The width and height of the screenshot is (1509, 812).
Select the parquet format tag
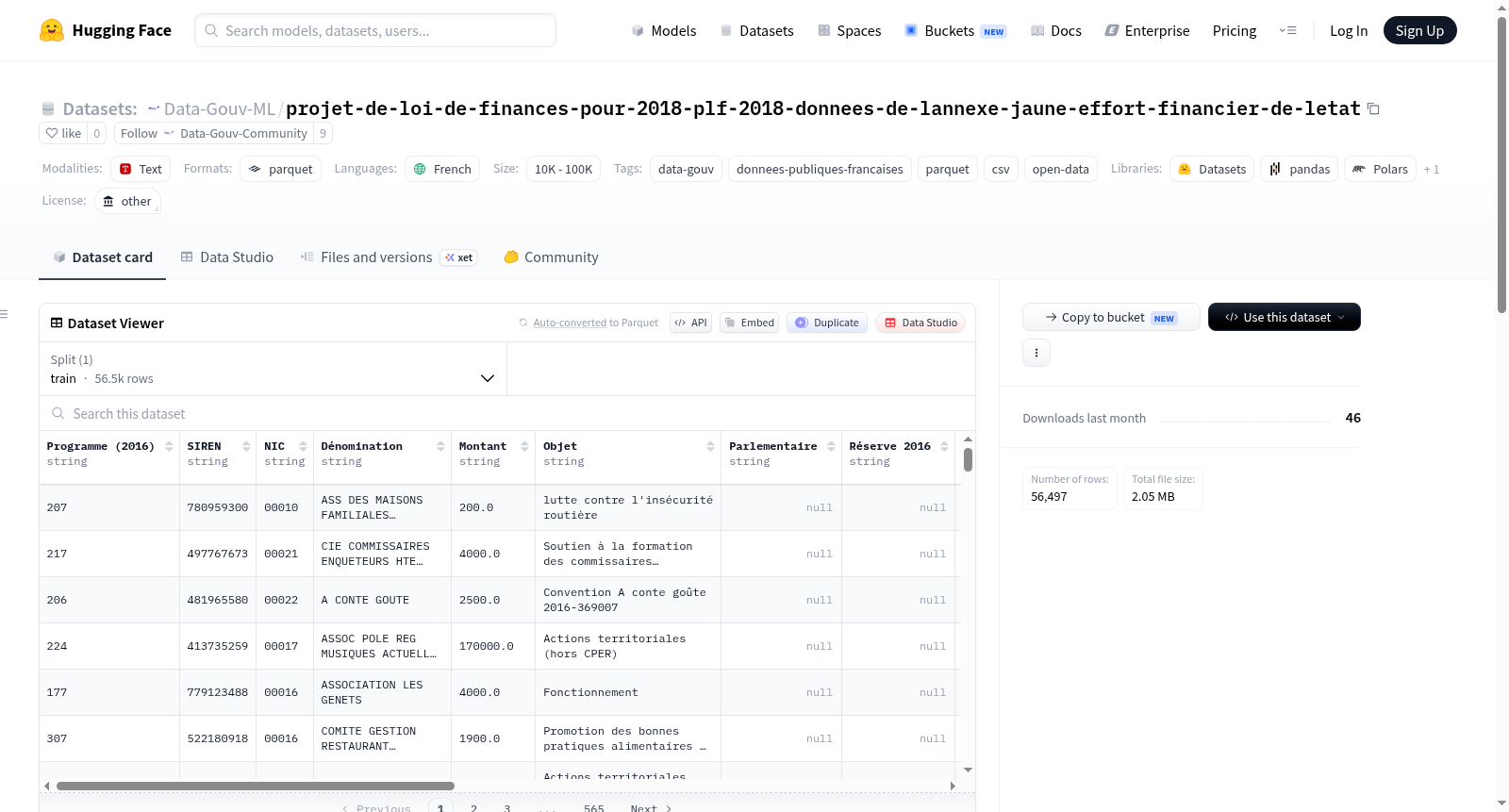(x=280, y=169)
